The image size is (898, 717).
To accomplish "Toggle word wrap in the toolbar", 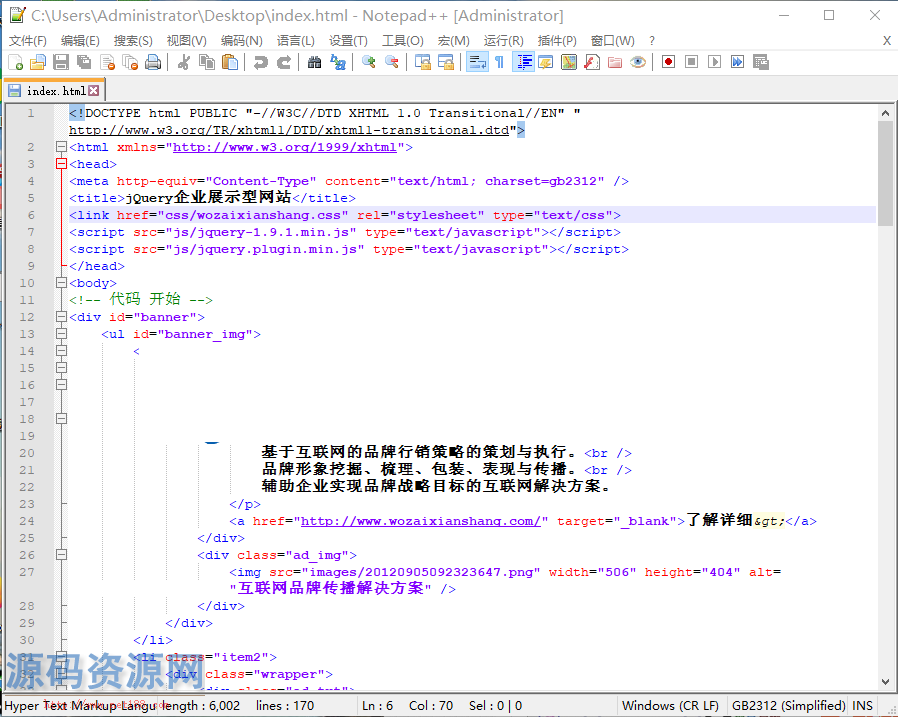I will (x=476, y=62).
